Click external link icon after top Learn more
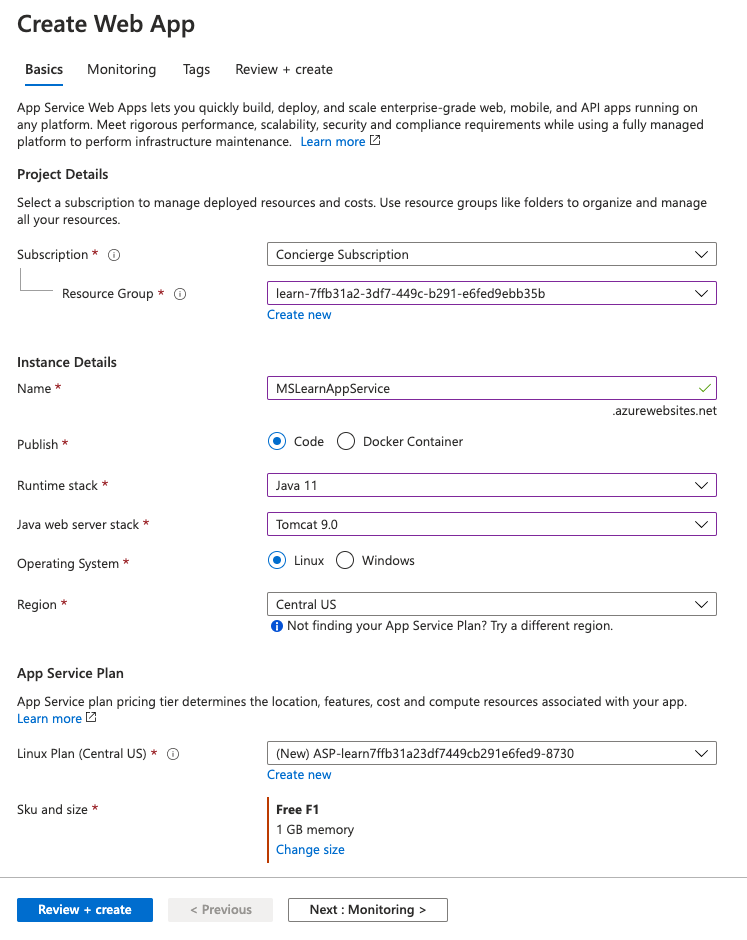Image resolution: width=747 pixels, height=940 pixels. [x=375, y=142]
